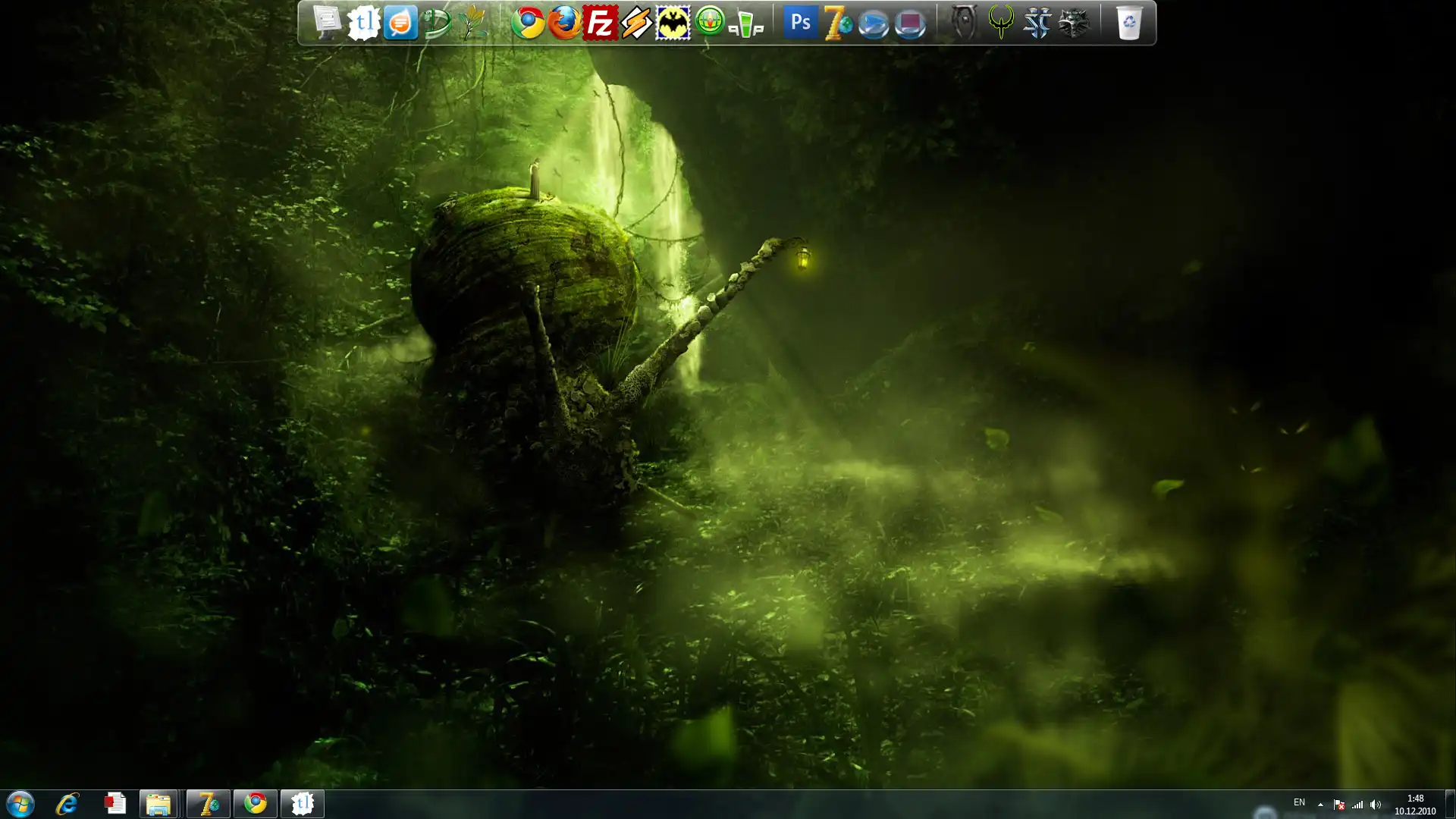Click taskbar clock showing 1:48
This screenshot has height=819, width=1456.
click(x=1414, y=805)
